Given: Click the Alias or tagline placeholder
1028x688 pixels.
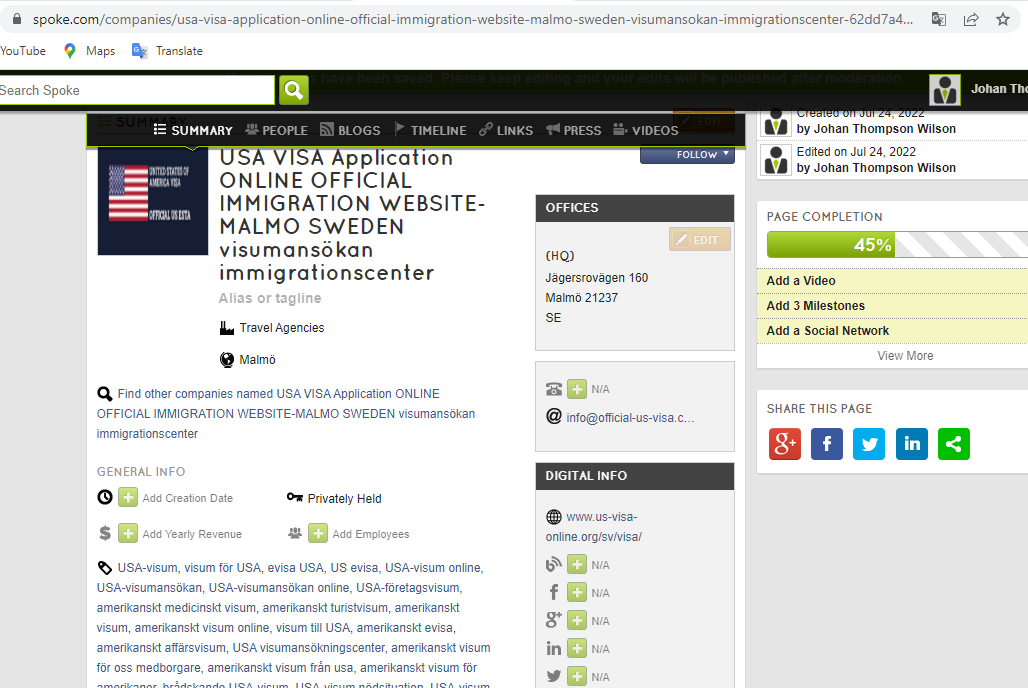Looking at the screenshot, I should [x=270, y=298].
